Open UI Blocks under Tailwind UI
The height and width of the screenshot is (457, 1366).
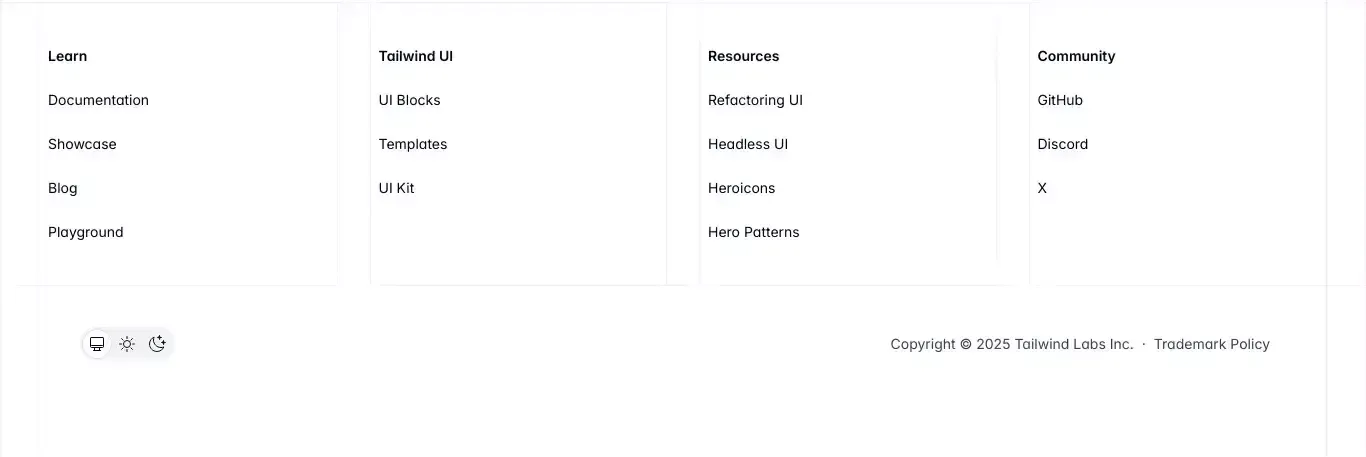tap(409, 100)
